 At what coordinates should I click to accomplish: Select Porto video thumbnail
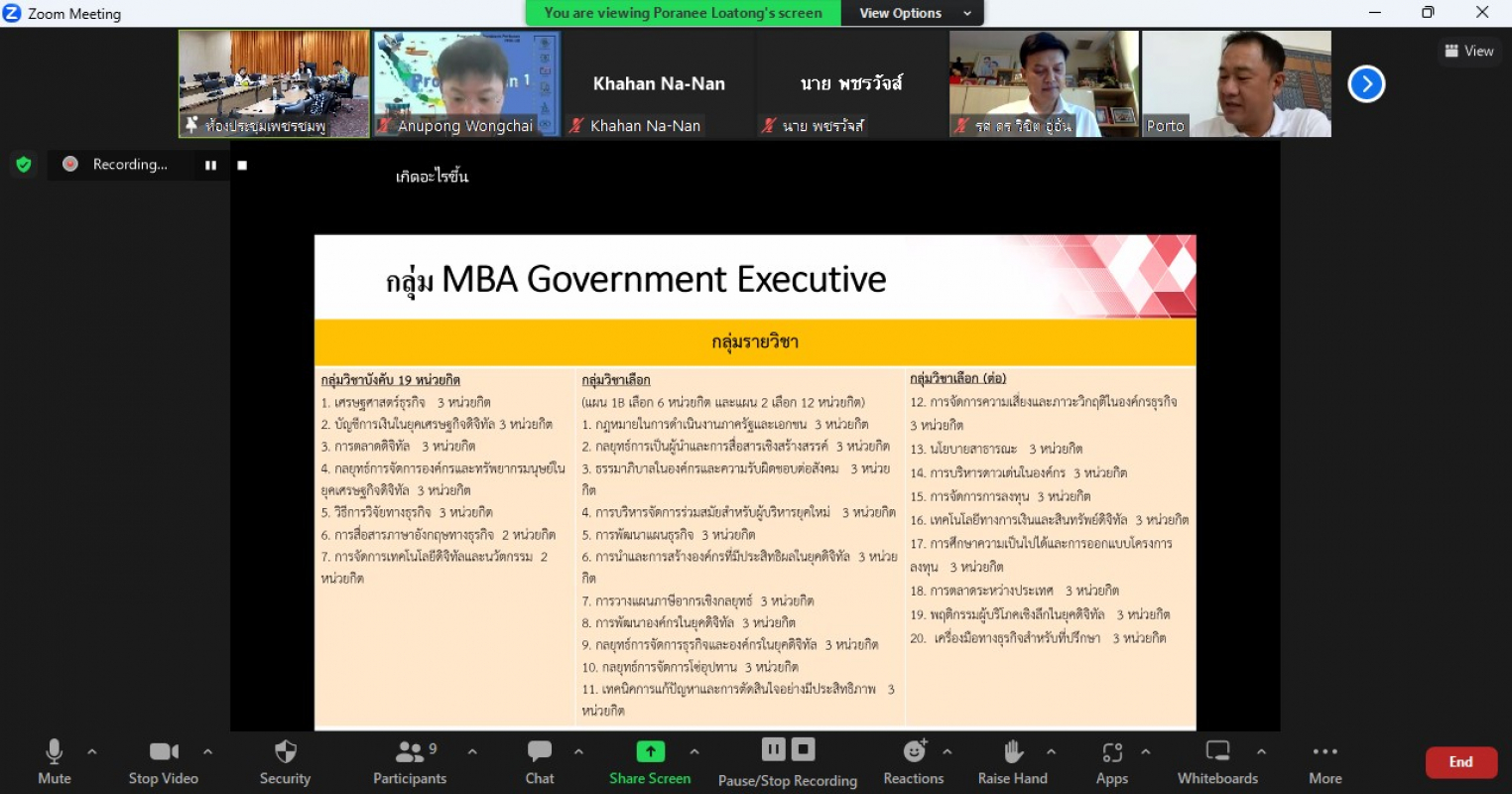tap(1236, 83)
